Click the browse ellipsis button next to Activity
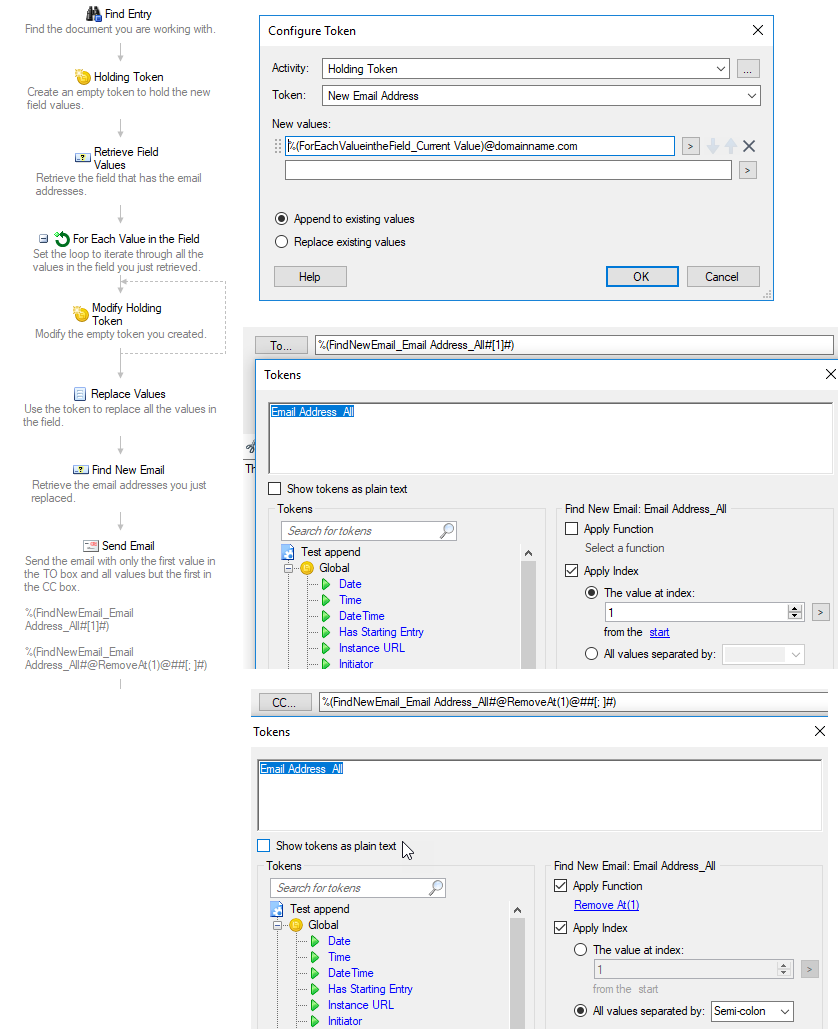The image size is (838, 1029). click(748, 69)
